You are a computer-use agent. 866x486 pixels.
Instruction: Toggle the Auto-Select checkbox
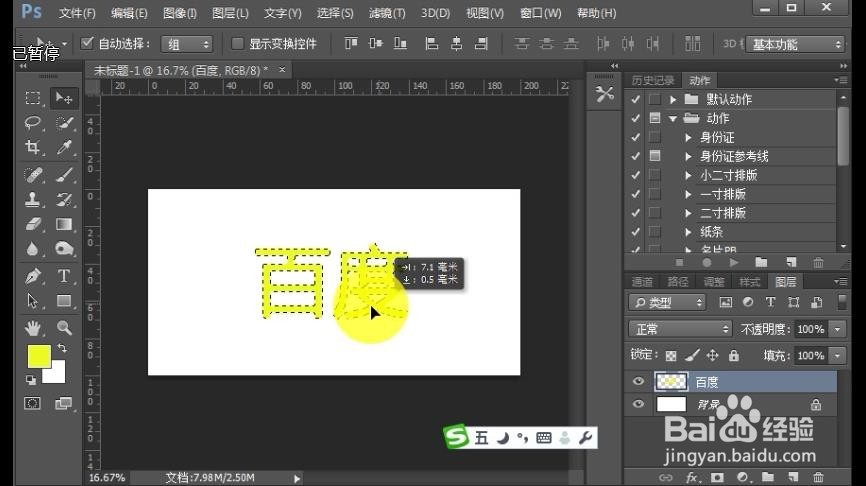(87, 43)
